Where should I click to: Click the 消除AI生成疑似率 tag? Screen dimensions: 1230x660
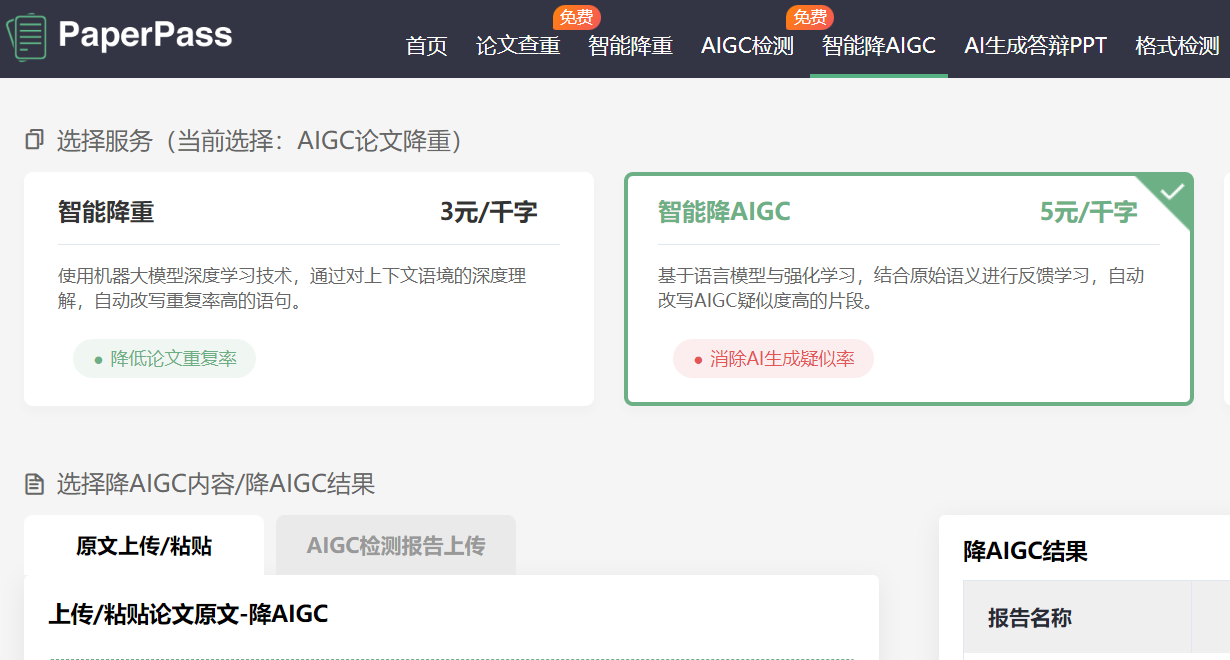click(773, 359)
